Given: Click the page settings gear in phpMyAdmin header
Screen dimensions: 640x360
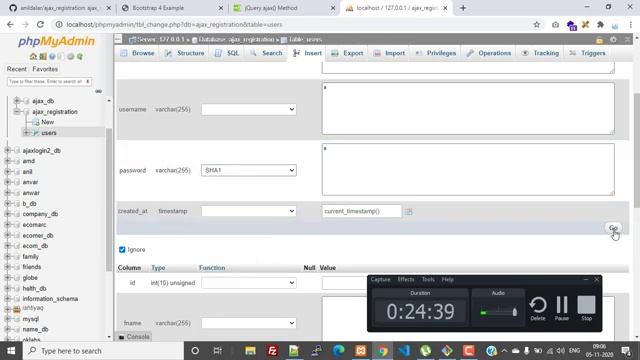Looking at the screenshot, I should tap(613, 40).
